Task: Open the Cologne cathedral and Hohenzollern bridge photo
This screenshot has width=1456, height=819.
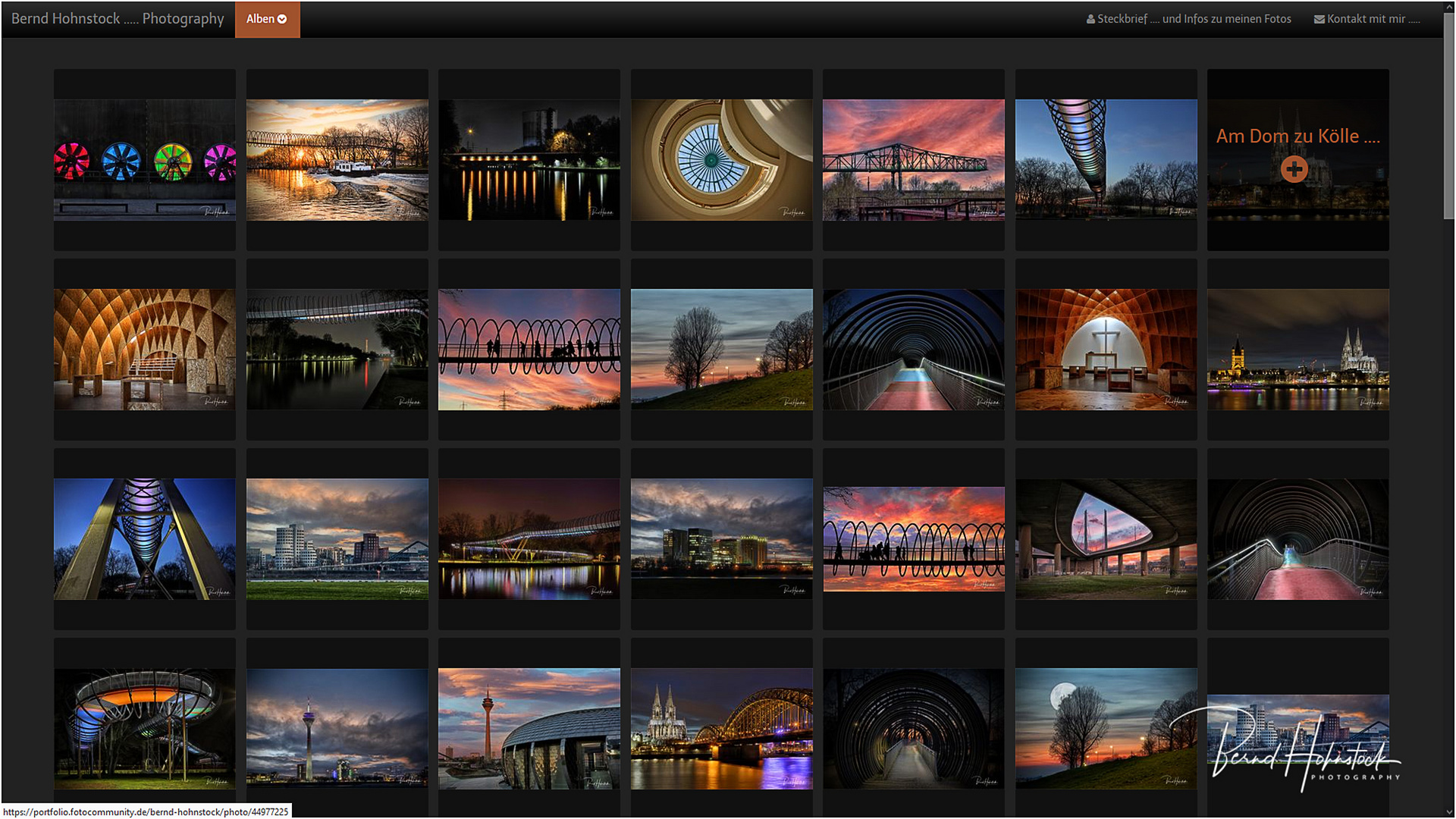Action: point(722,729)
